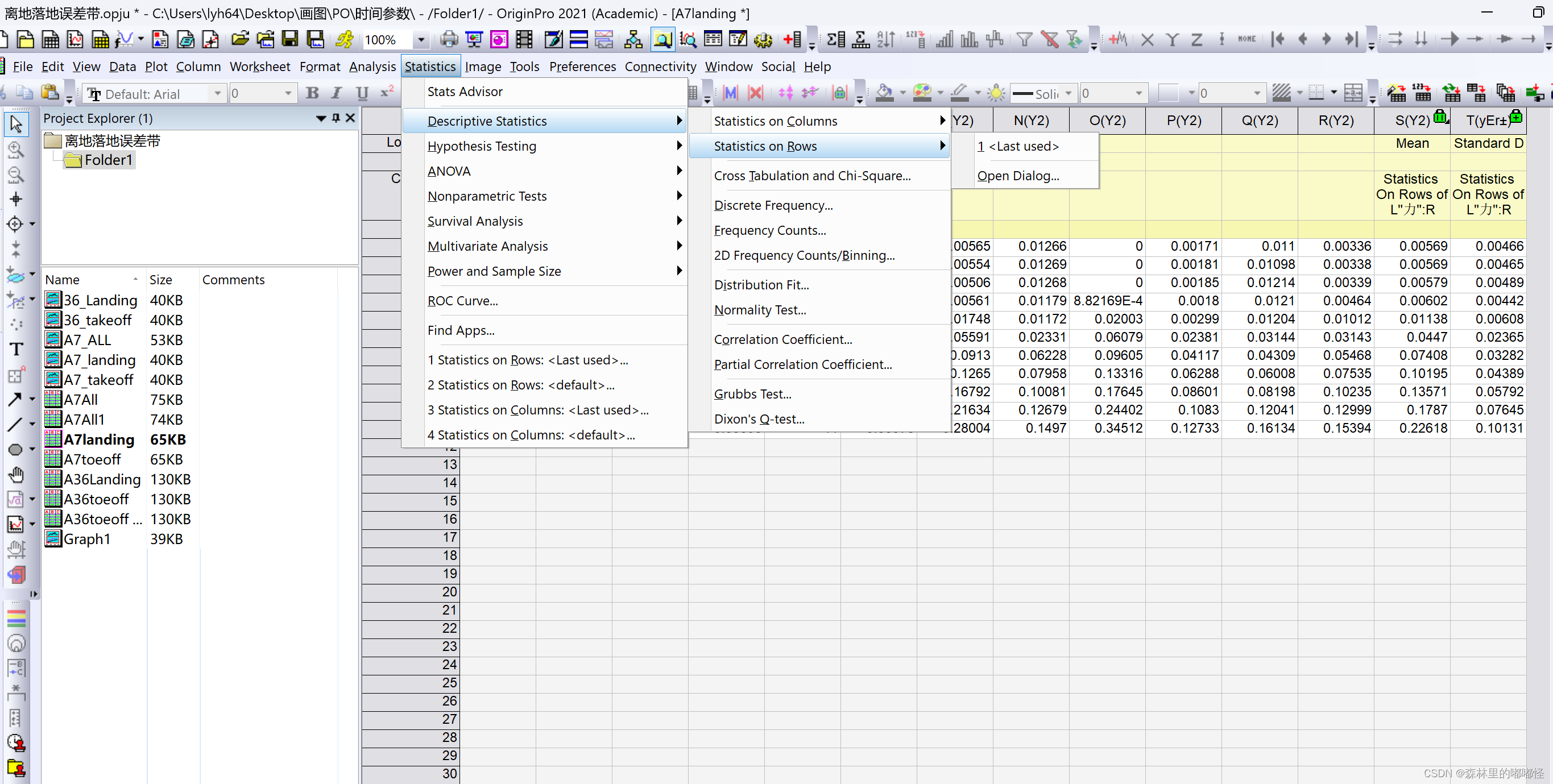Select the Screen Reader crosshair tool
Viewport: 1553px width, 784px height.
pyautogui.click(x=16, y=200)
